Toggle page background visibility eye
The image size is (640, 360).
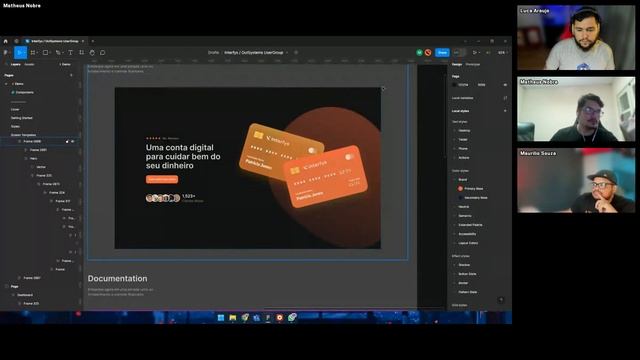click(505, 85)
